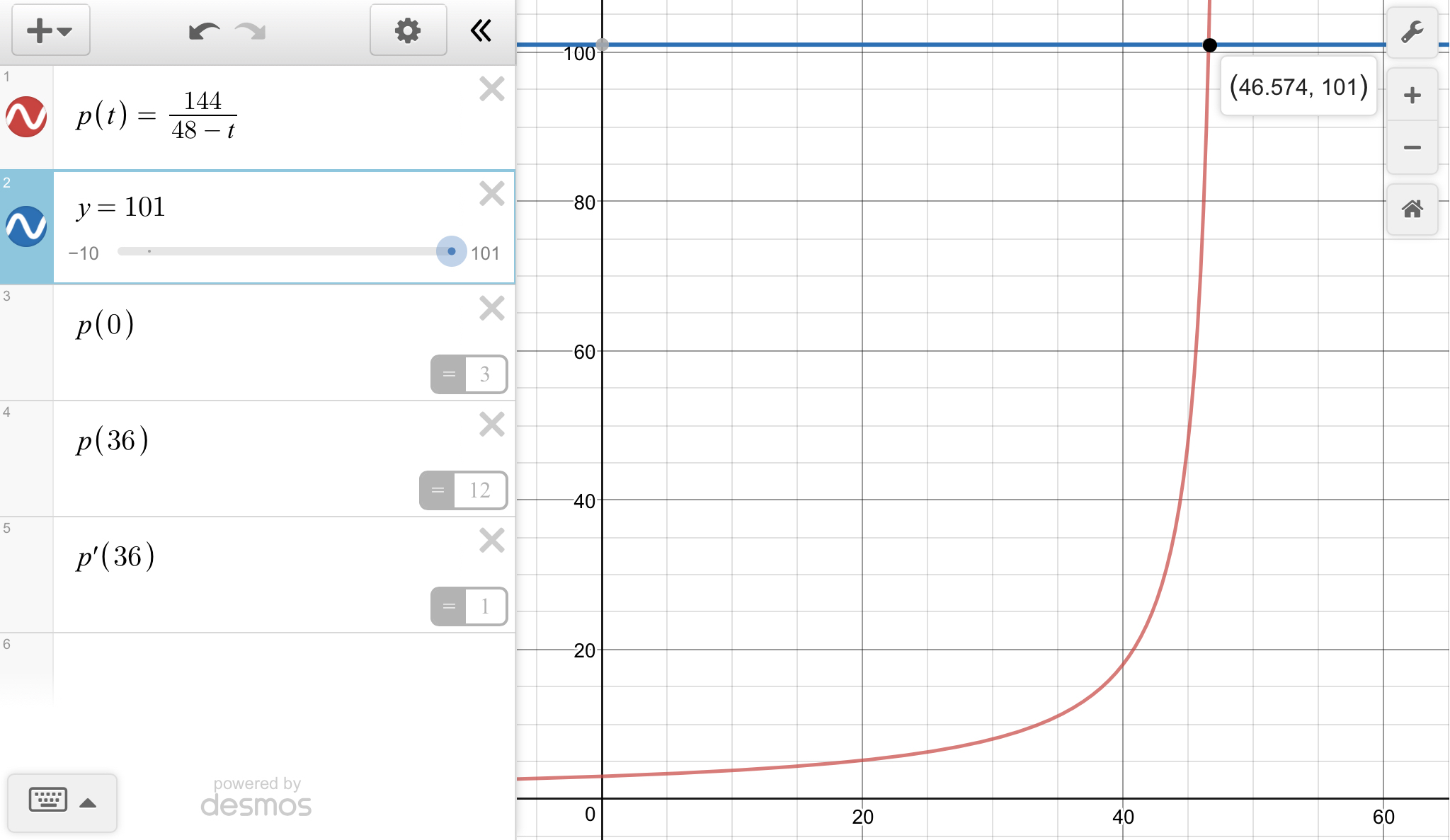The height and width of the screenshot is (840, 1450).
Task: Click the slider thumb for 101
Action: pos(451,251)
